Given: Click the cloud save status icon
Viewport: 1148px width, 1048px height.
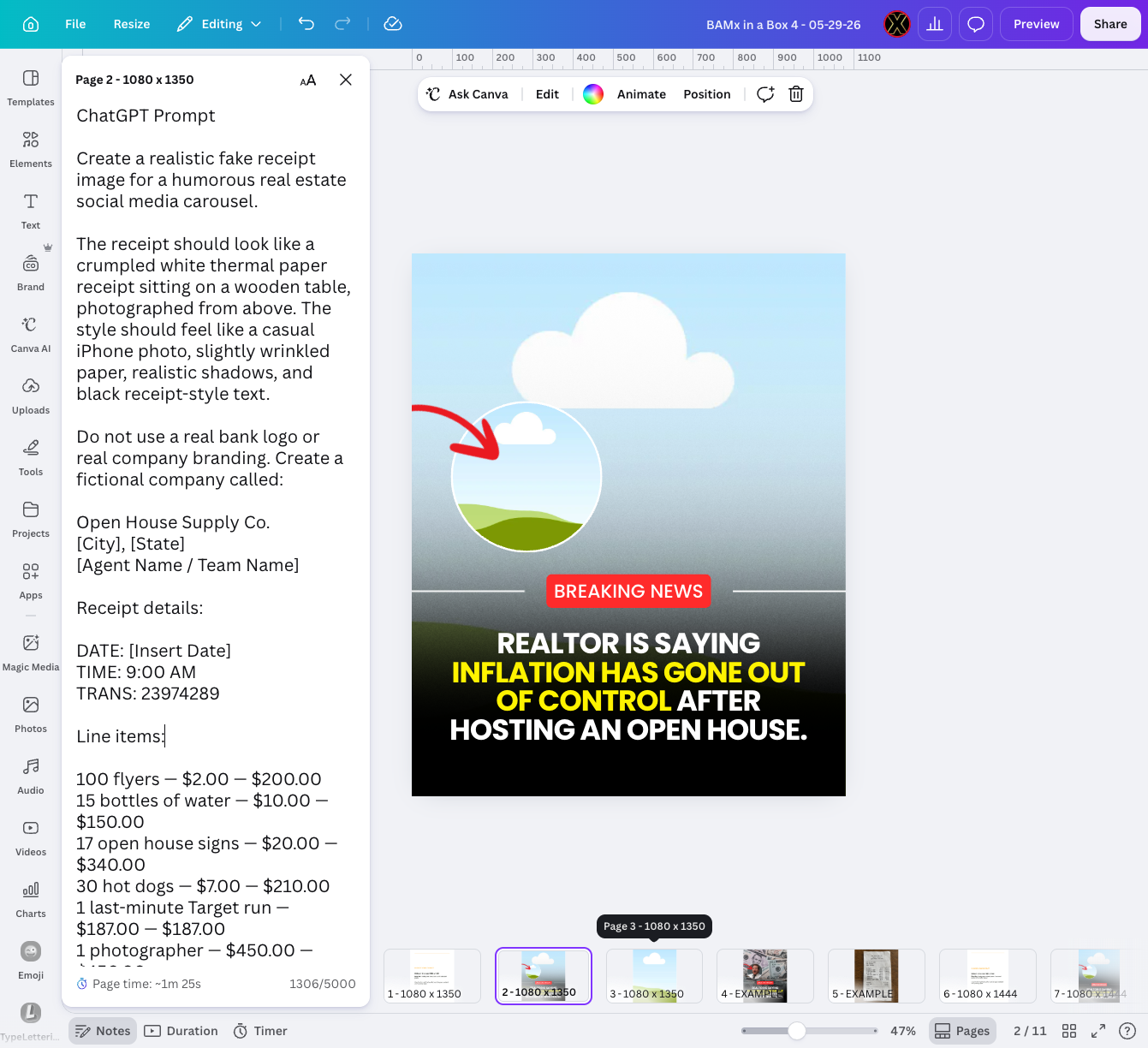Looking at the screenshot, I should coord(393,24).
